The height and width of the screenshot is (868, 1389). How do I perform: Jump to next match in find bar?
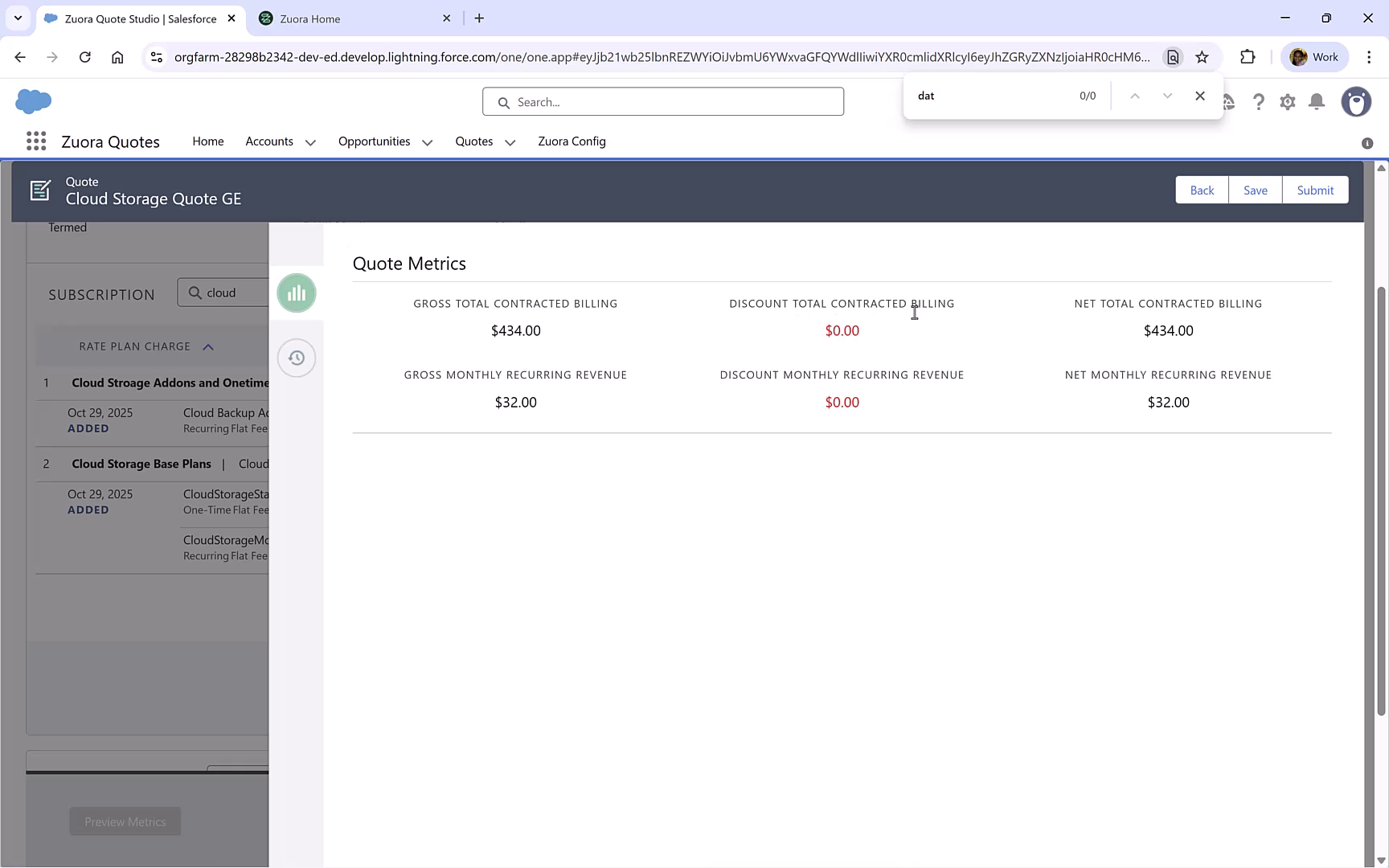point(1167,95)
